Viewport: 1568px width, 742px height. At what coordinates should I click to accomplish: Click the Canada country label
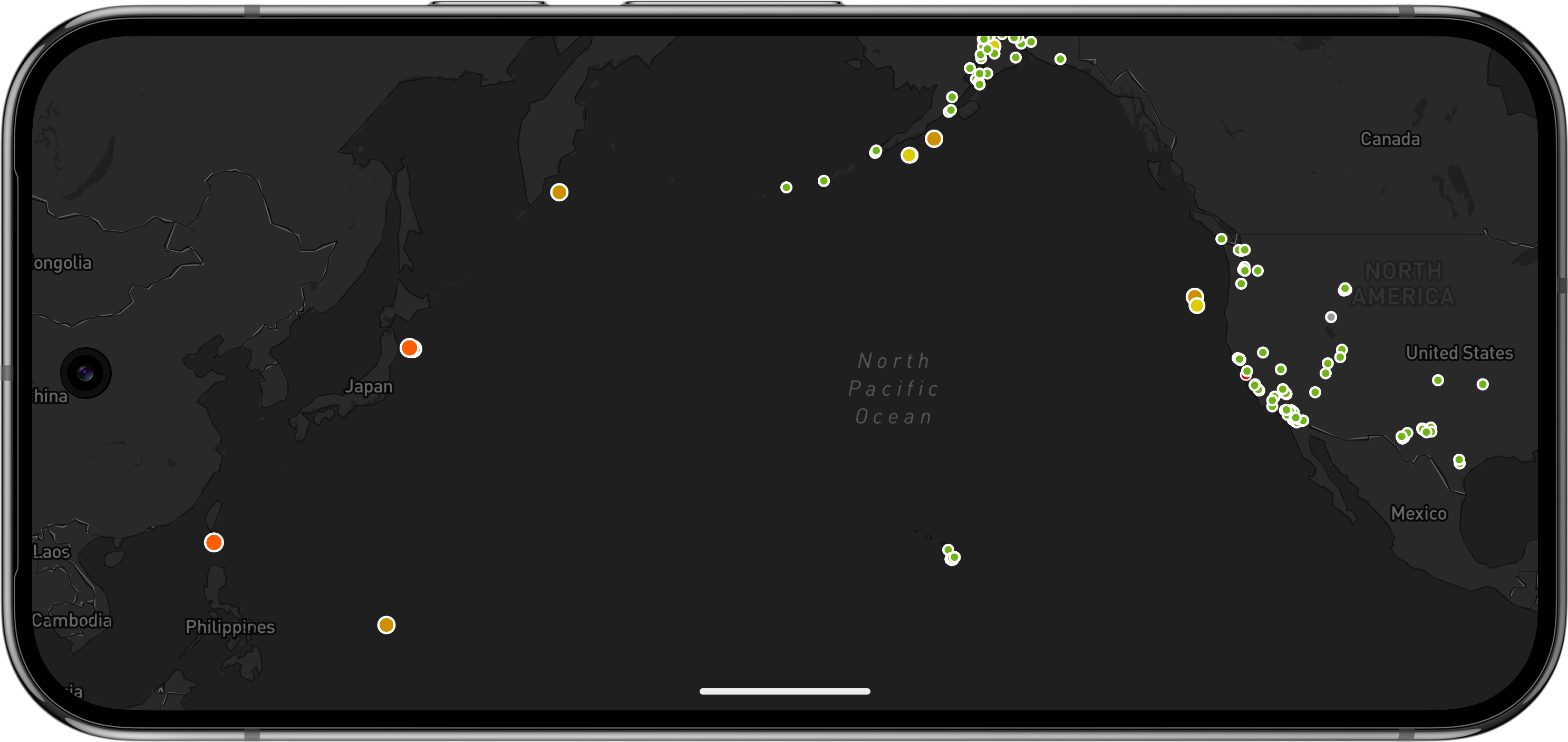pyautogui.click(x=1390, y=139)
